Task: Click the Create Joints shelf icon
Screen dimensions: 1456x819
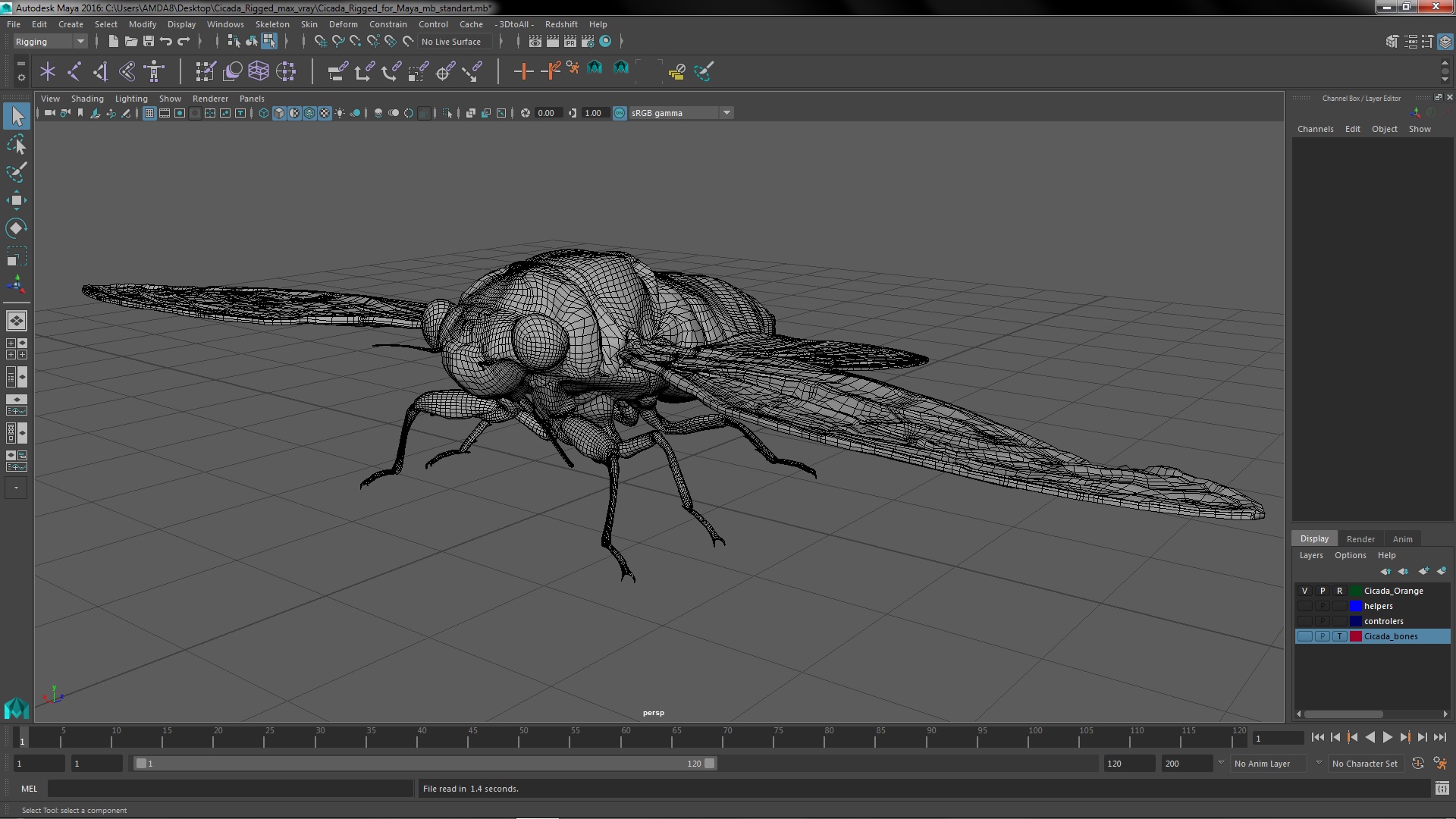Action: [74, 71]
